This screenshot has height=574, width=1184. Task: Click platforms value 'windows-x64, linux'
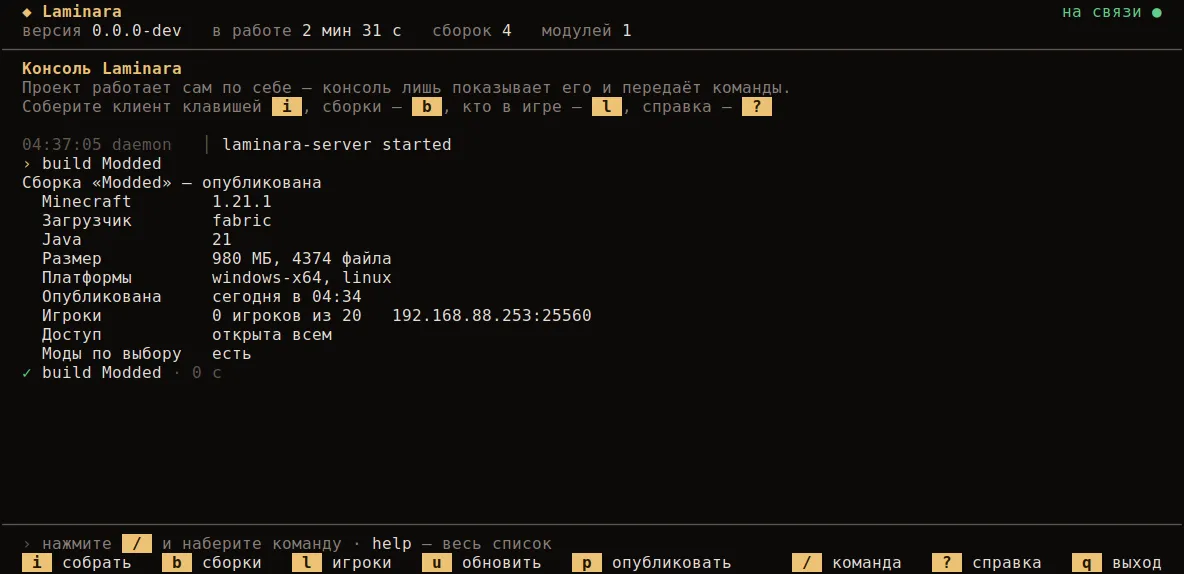[301, 277]
